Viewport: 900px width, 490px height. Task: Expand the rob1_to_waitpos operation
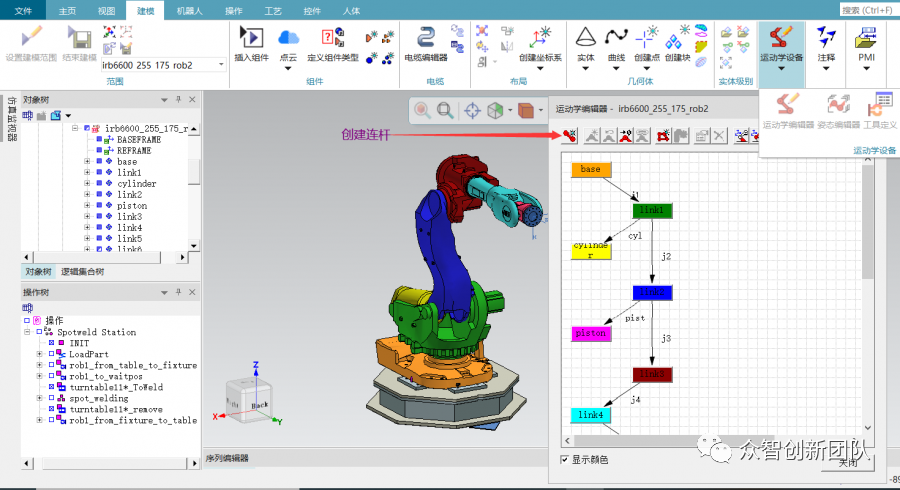coord(39,376)
